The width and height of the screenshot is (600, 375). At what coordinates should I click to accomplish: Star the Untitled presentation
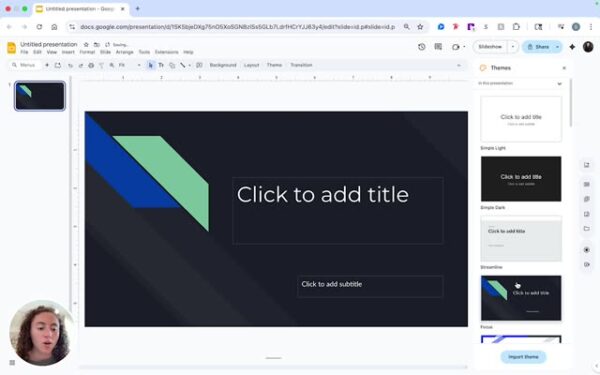click(86, 44)
